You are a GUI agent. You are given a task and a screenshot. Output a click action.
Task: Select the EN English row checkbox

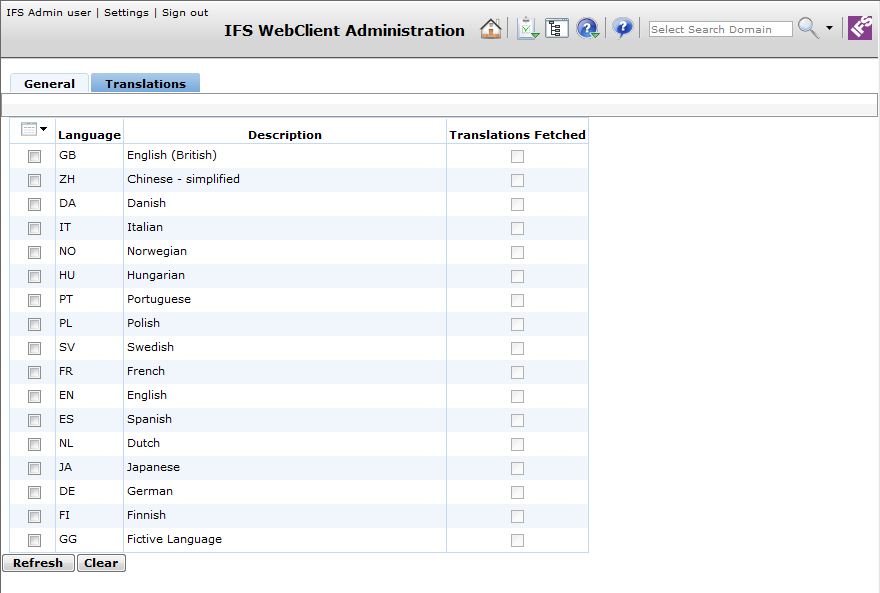pyautogui.click(x=34, y=396)
